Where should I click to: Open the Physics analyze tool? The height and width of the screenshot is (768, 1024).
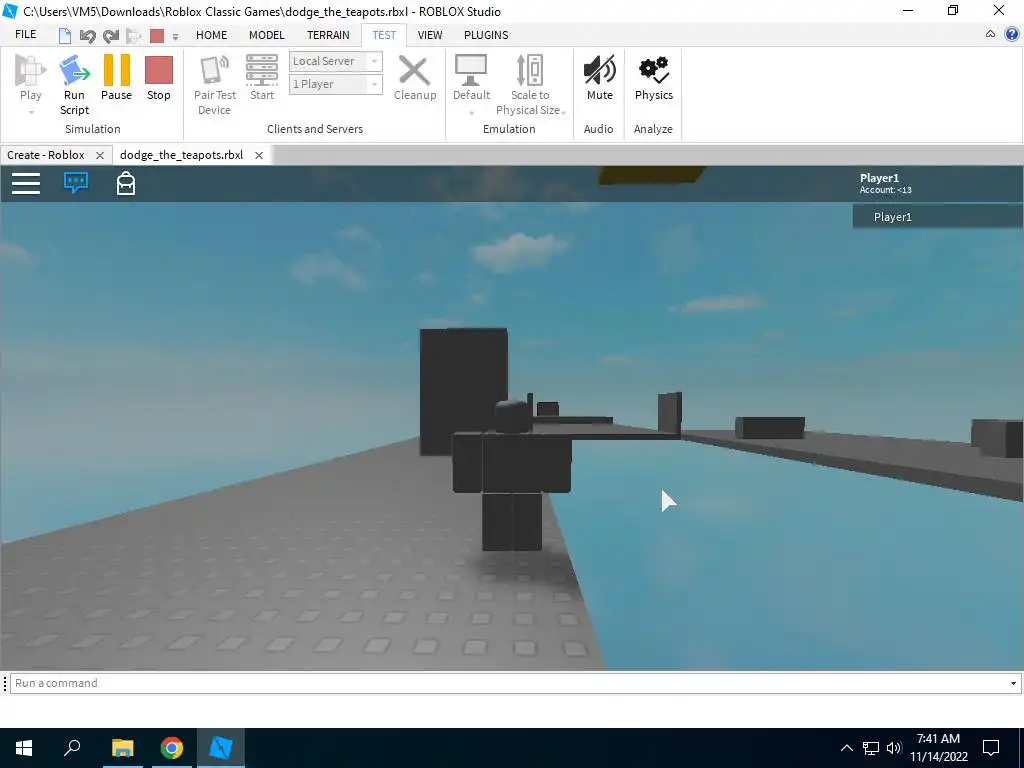coord(654,71)
